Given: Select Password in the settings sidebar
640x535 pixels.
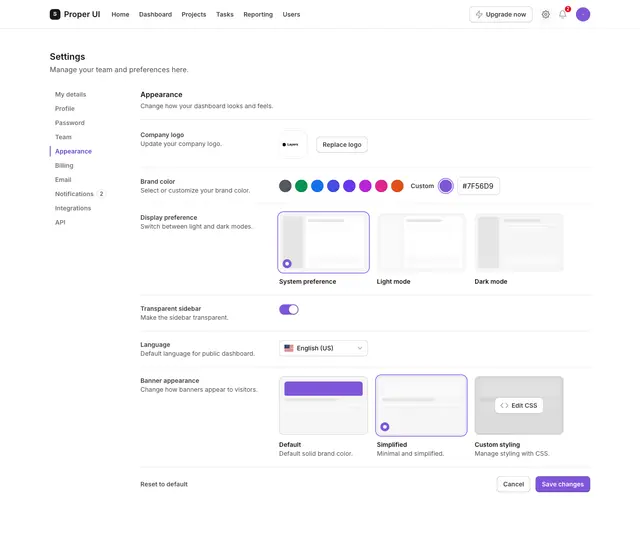Looking at the screenshot, I should 70,123.
